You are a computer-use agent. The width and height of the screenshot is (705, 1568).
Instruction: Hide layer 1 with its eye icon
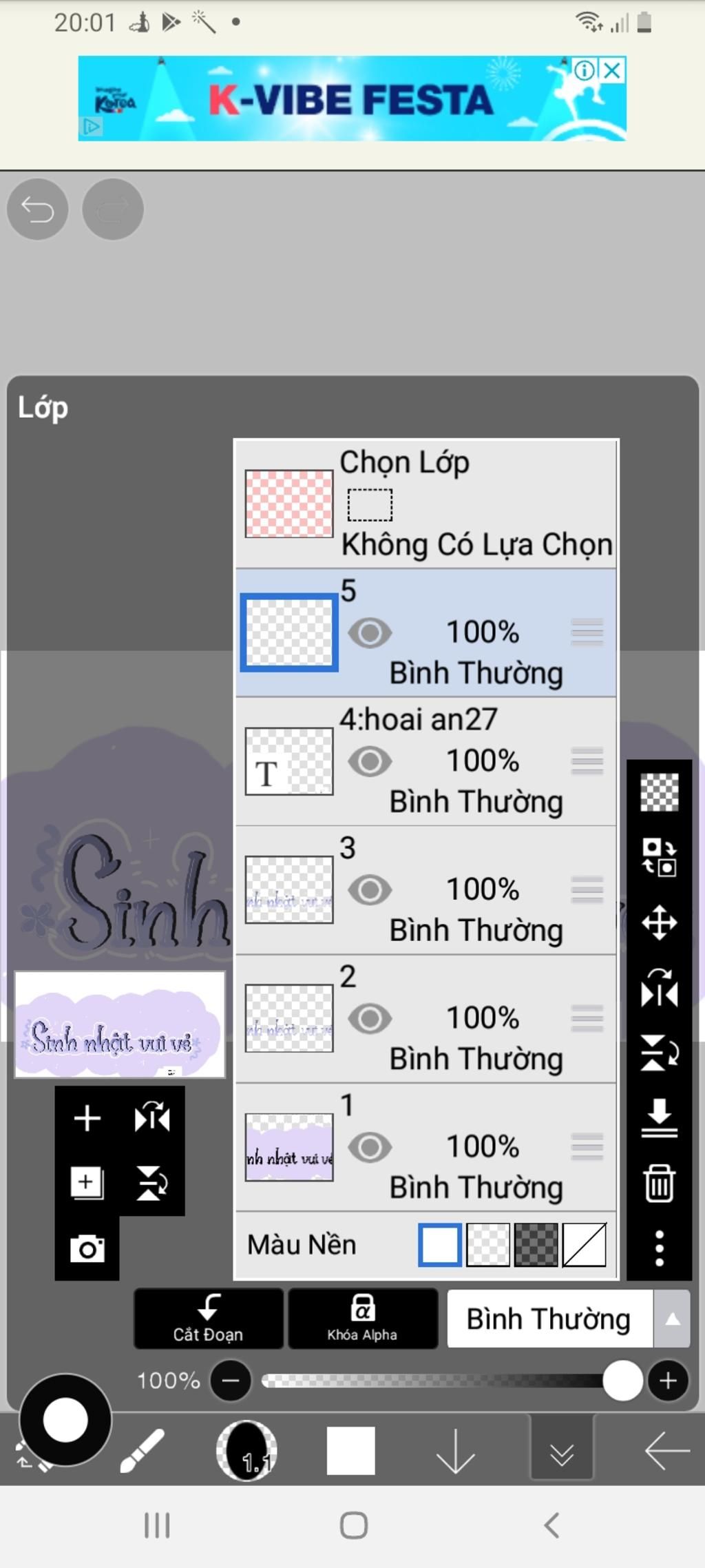click(370, 1147)
